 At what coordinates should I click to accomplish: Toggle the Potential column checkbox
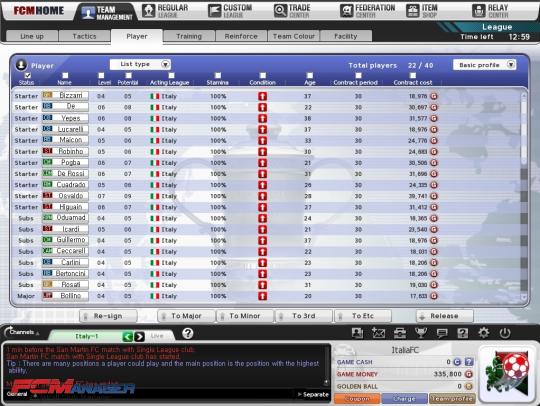[128, 75]
